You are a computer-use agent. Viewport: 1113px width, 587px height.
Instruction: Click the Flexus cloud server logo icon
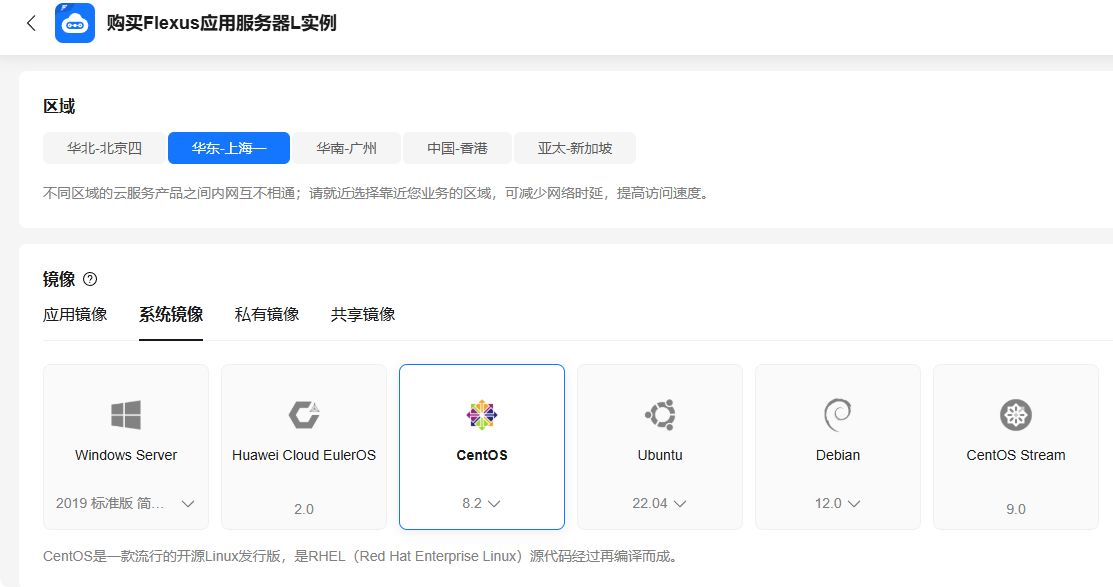[75, 23]
